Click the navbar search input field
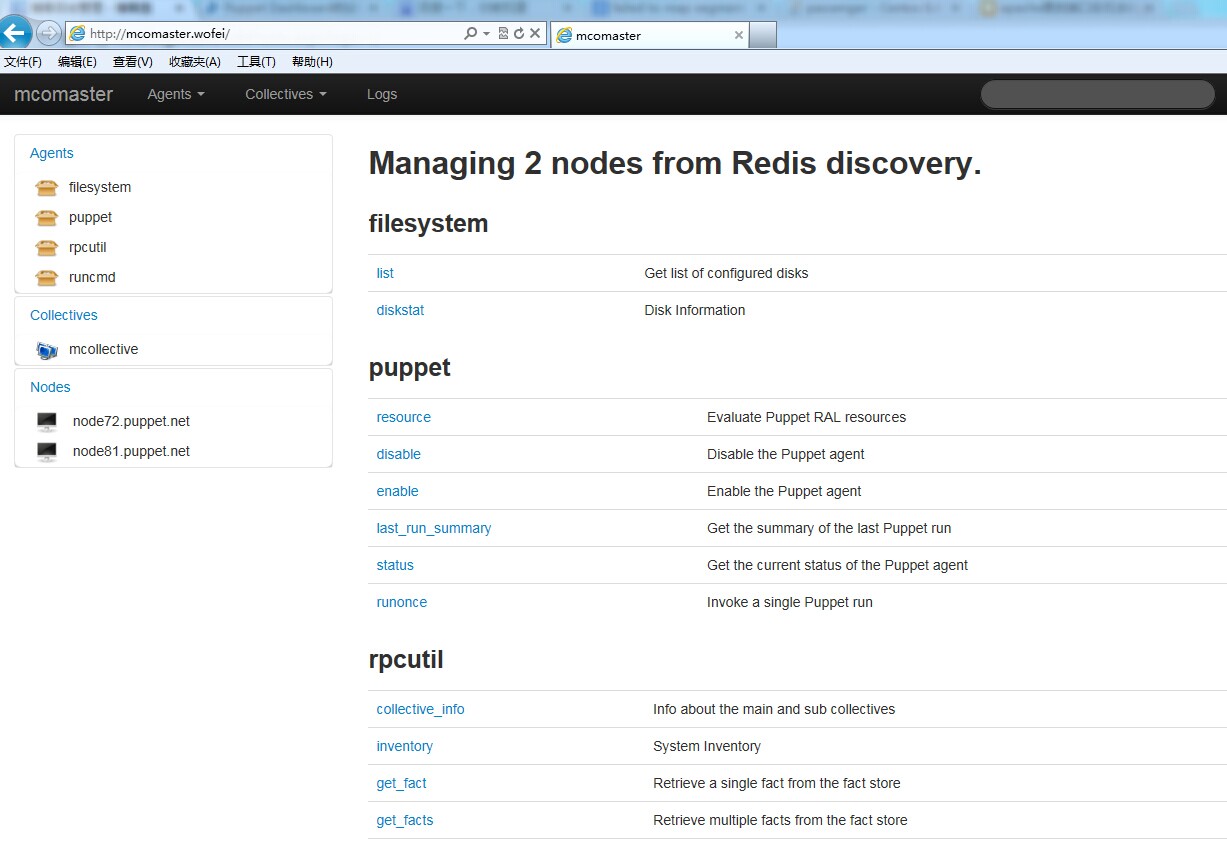Image resolution: width=1227 pixels, height=845 pixels. pos(1098,94)
